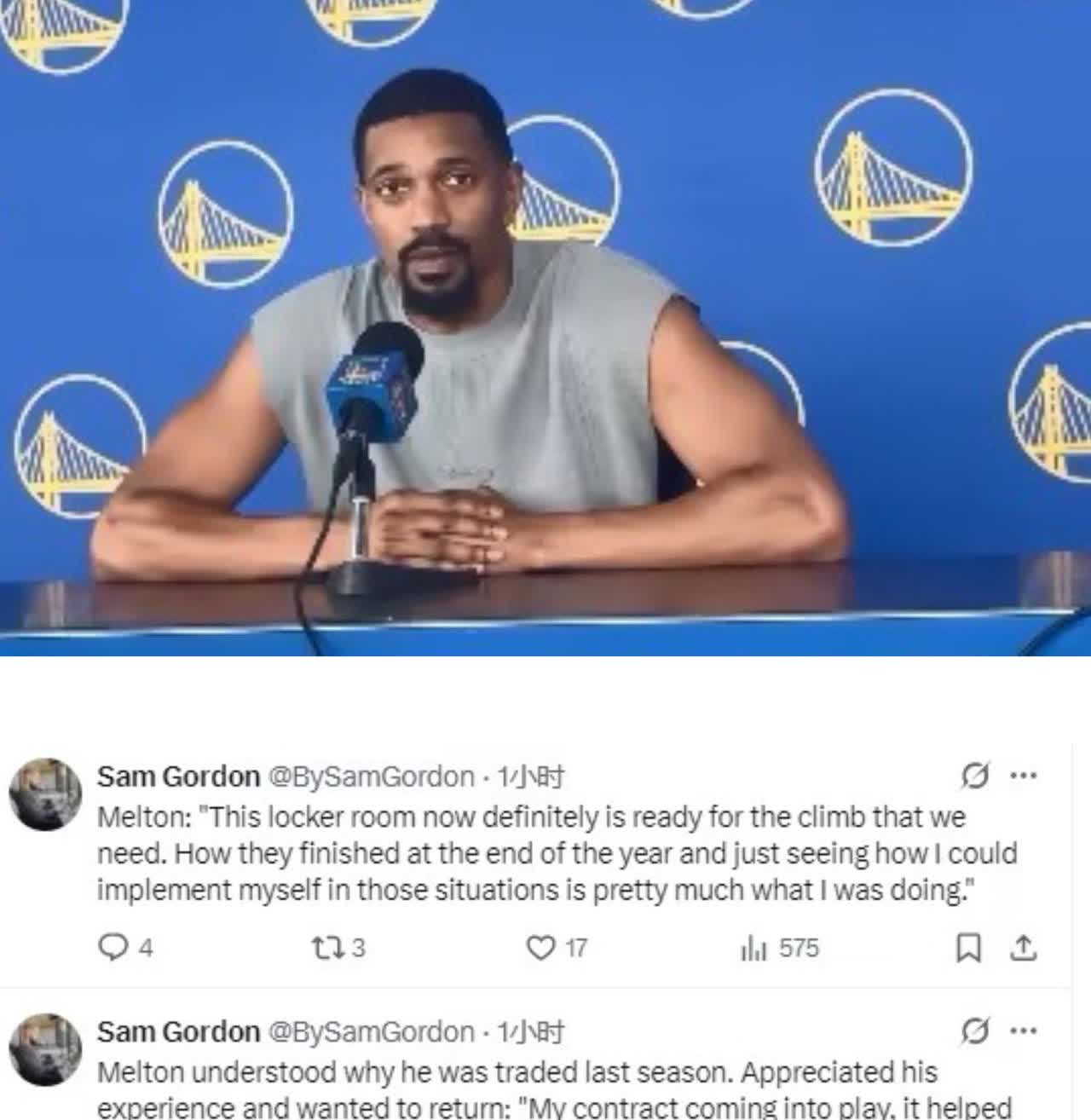Viewport: 1091px width, 1120px height.
Task: Reply to the locker room tweet
Action: [x=126, y=948]
